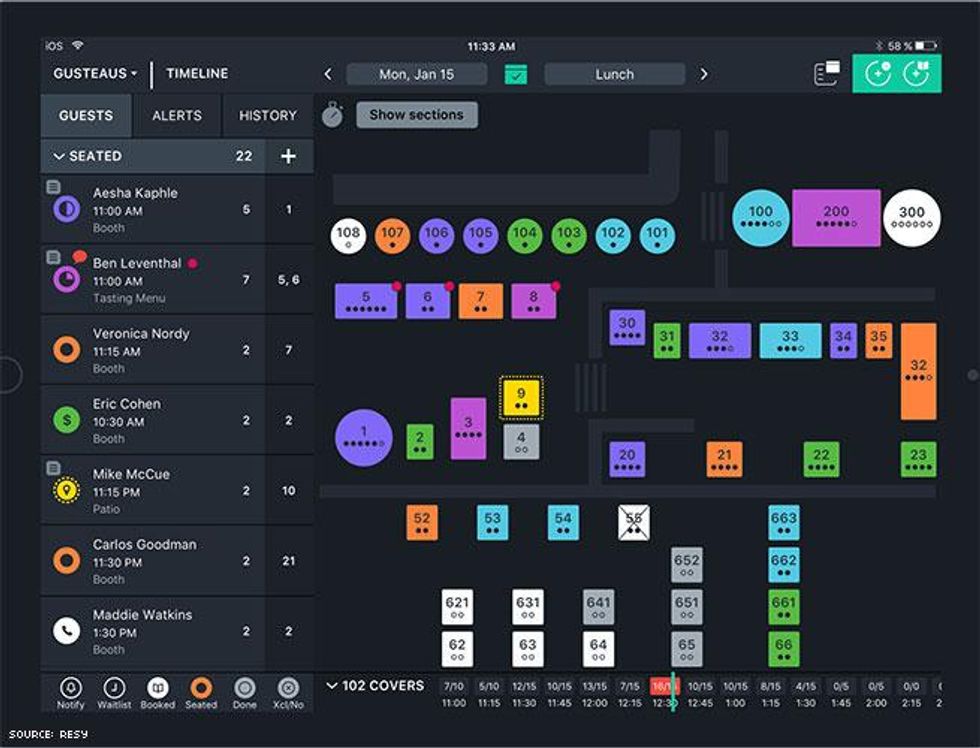
Task: Toggle the Done status filter
Action: pyautogui.click(x=244, y=688)
